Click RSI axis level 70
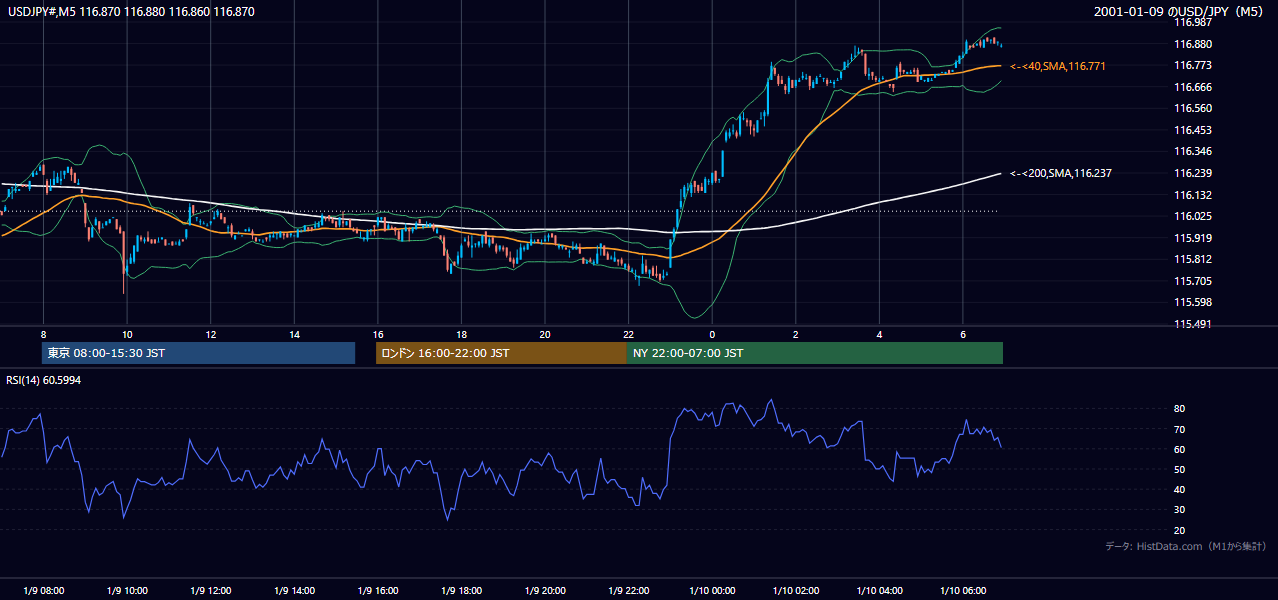This screenshot has height=600, width=1278. click(x=1179, y=429)
